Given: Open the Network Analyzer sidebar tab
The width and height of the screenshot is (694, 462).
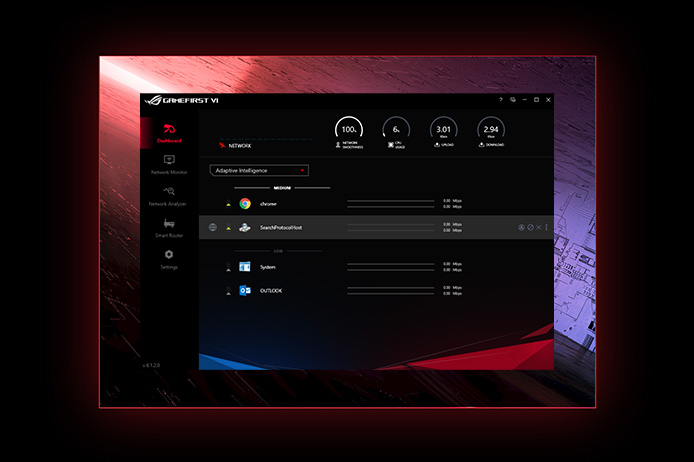Looking at the screenshot, I should (x=168, y=196).
